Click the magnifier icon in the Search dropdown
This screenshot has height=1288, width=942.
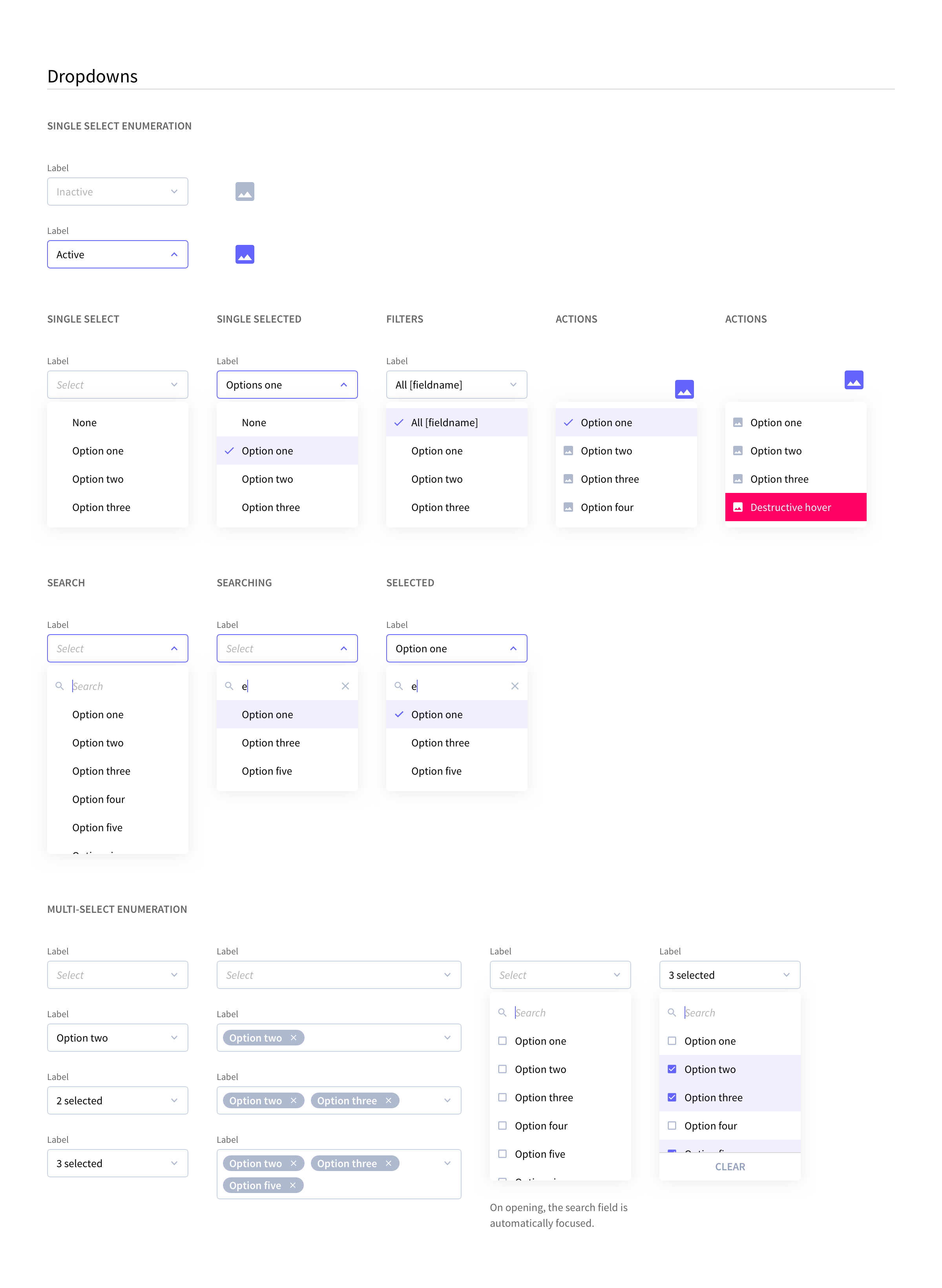coord(59,686)
